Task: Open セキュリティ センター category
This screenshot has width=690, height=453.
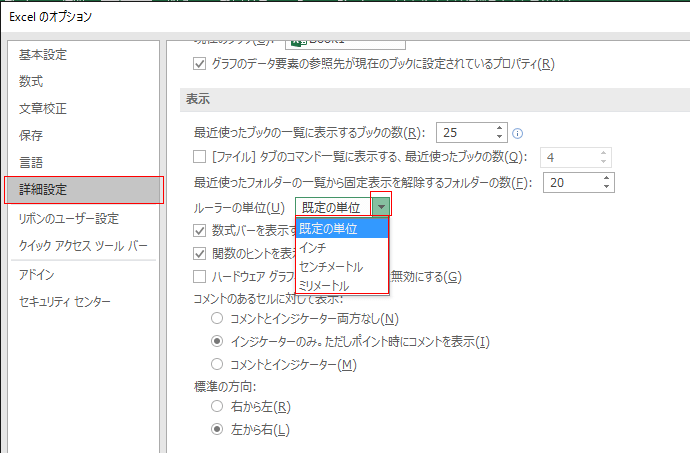Action: (x=65, y=302)
